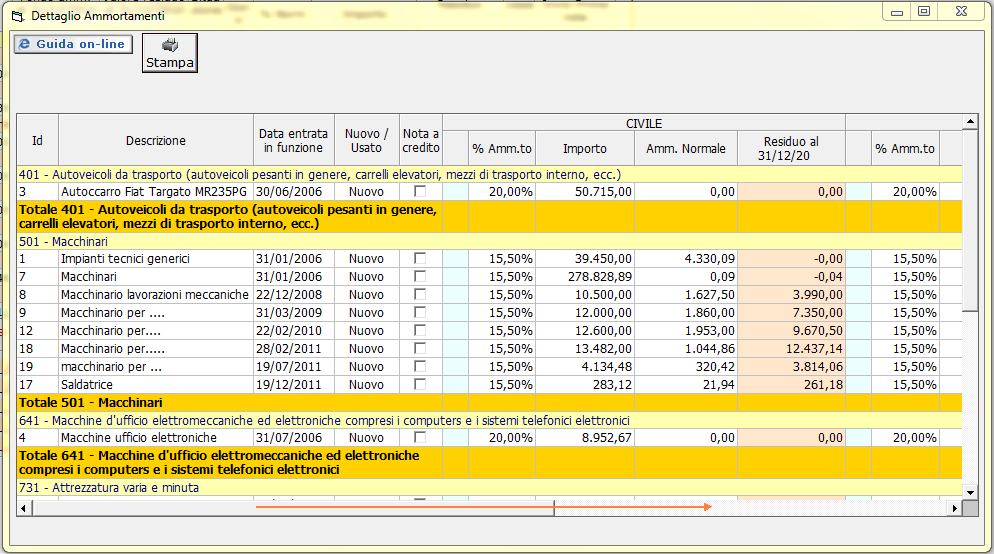This screenshot has width=994, height=554.
Task: Tick Nota a credito for Macchine ufficio elettroniche
Action: pyautogui.click(x=420, y=438)
